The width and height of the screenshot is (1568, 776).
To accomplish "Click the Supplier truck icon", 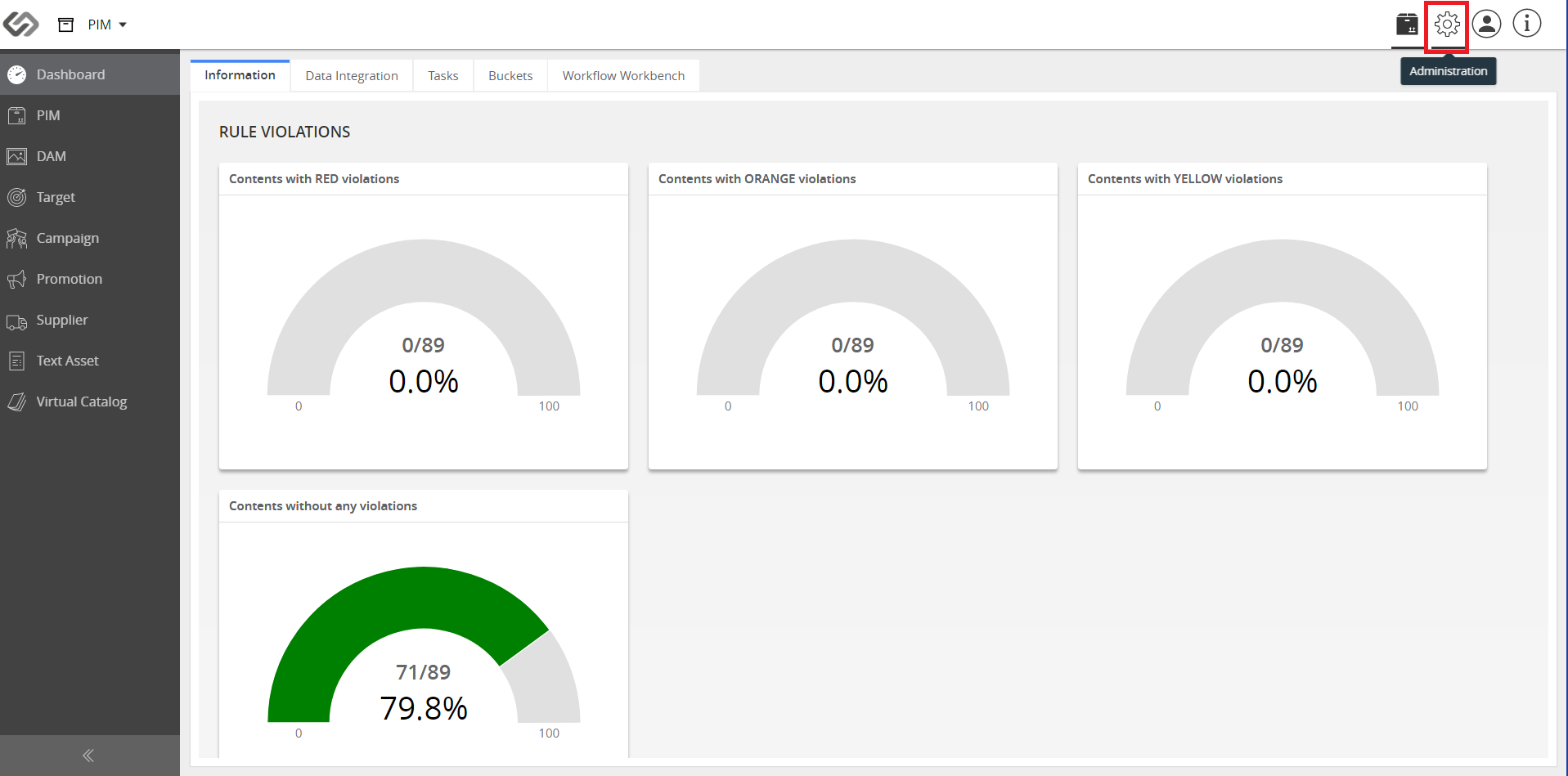I will tap(17, 321).
